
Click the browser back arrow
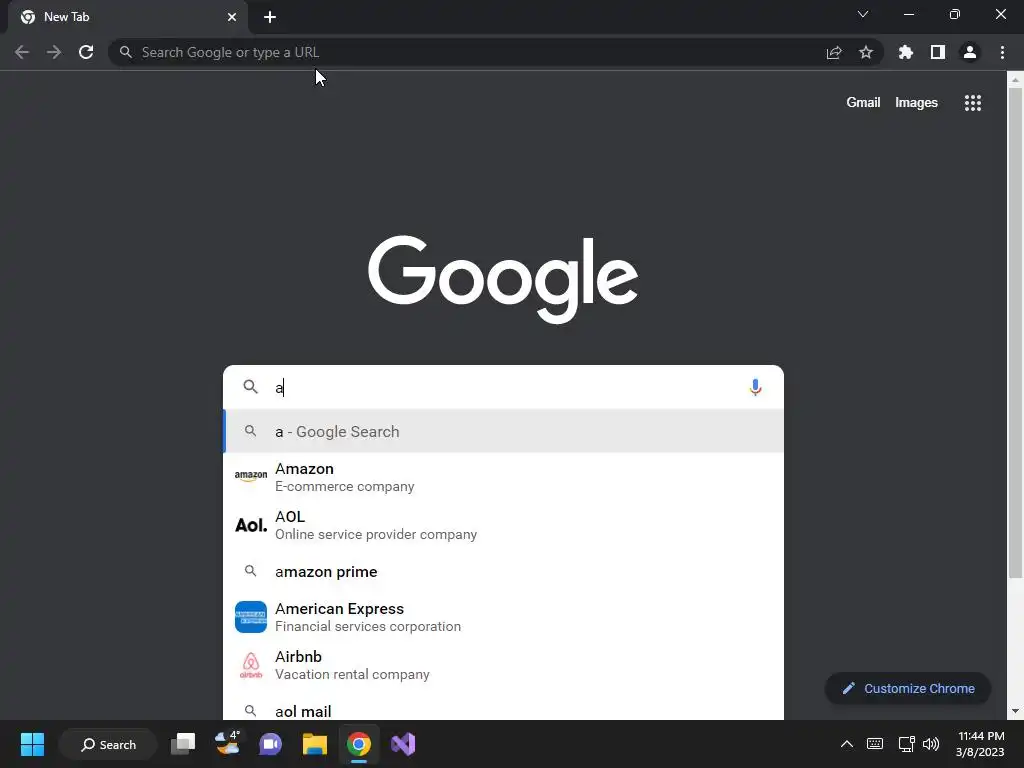coord(22,52)
